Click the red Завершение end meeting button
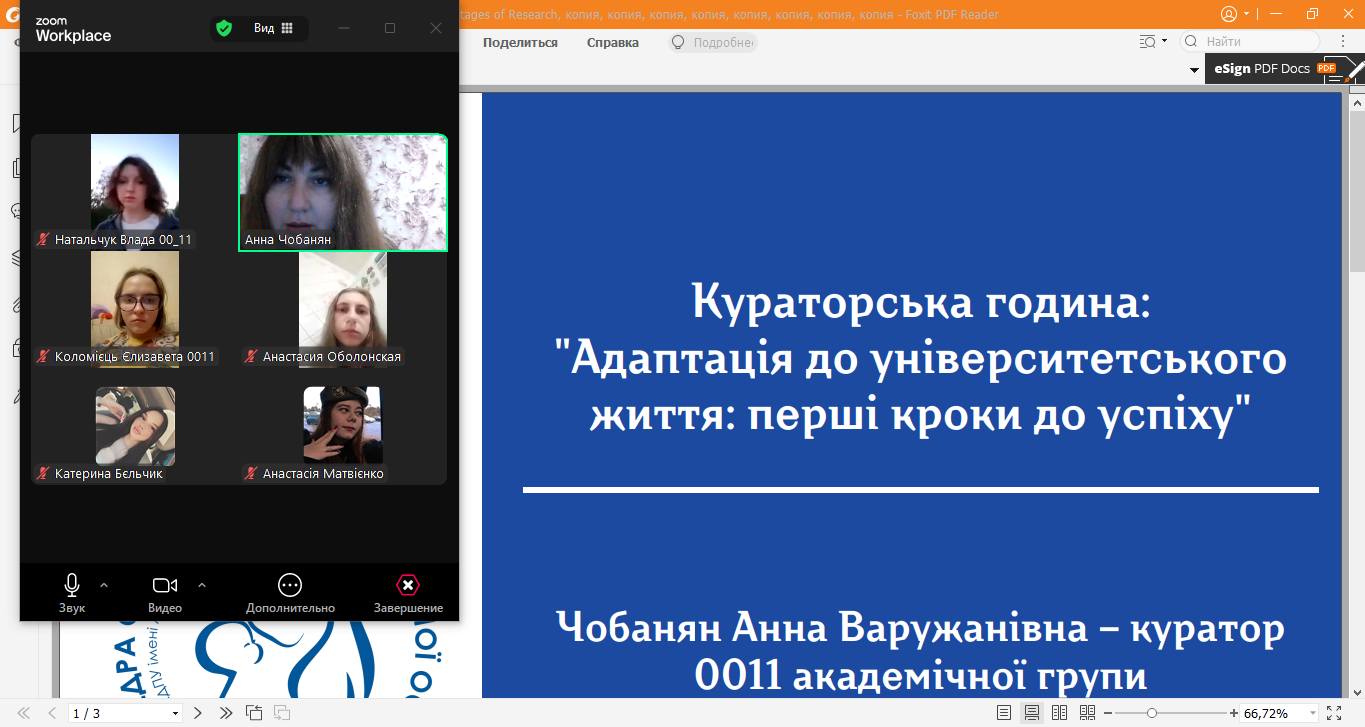Image resolution: width=1365 pixels, height=727 pixels. tap(408, 592)
